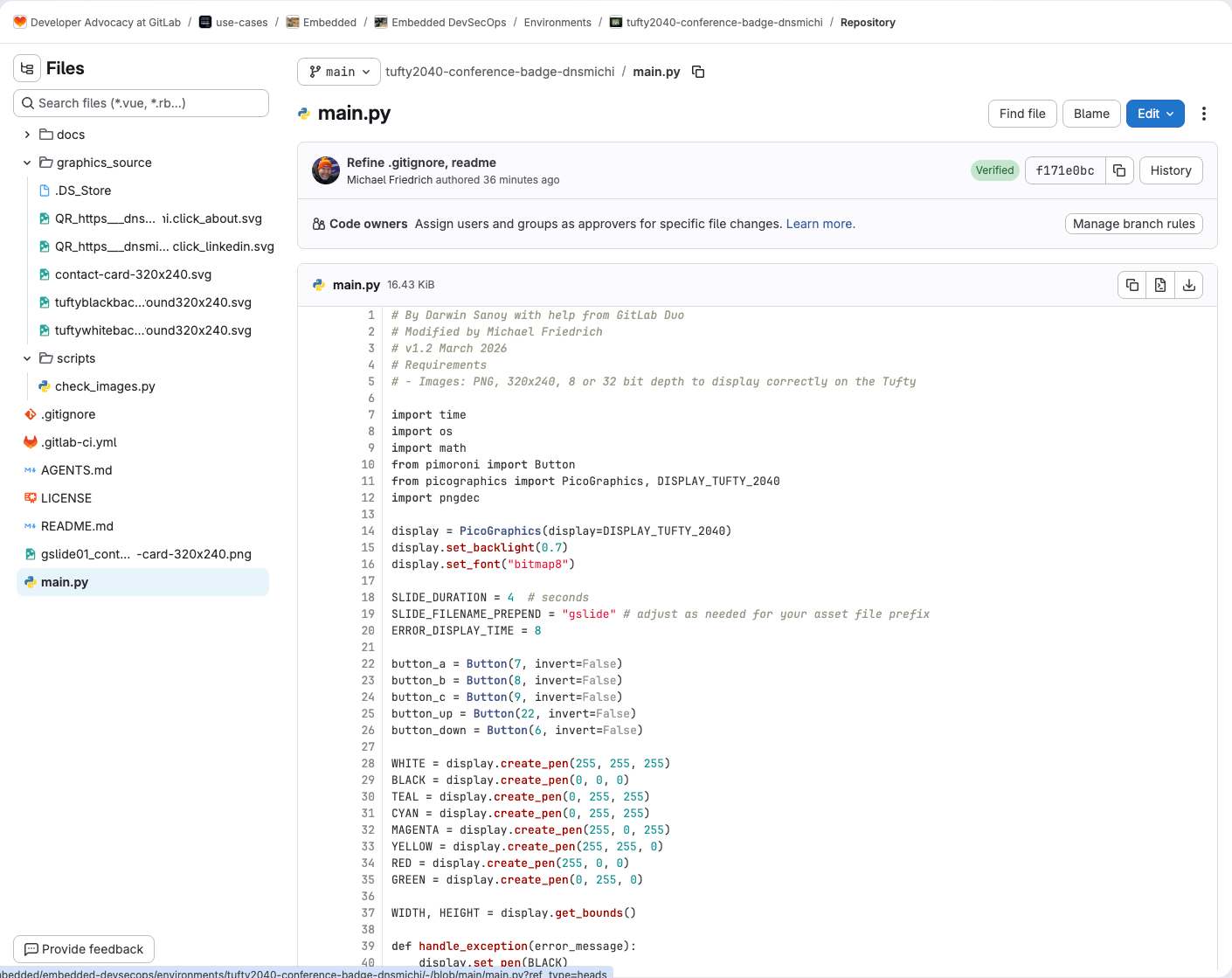
Task: Copy file contents icon in file header
Action: tap(1132, 285)
